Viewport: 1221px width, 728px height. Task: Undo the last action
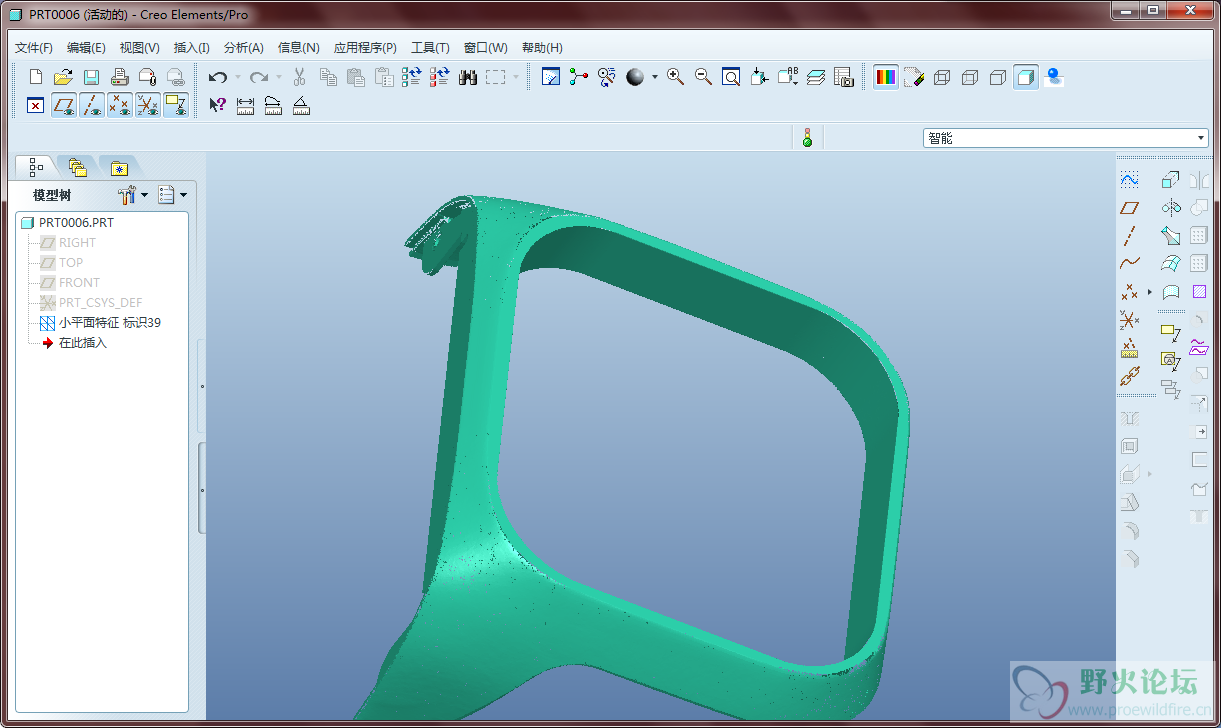[218, 77]
